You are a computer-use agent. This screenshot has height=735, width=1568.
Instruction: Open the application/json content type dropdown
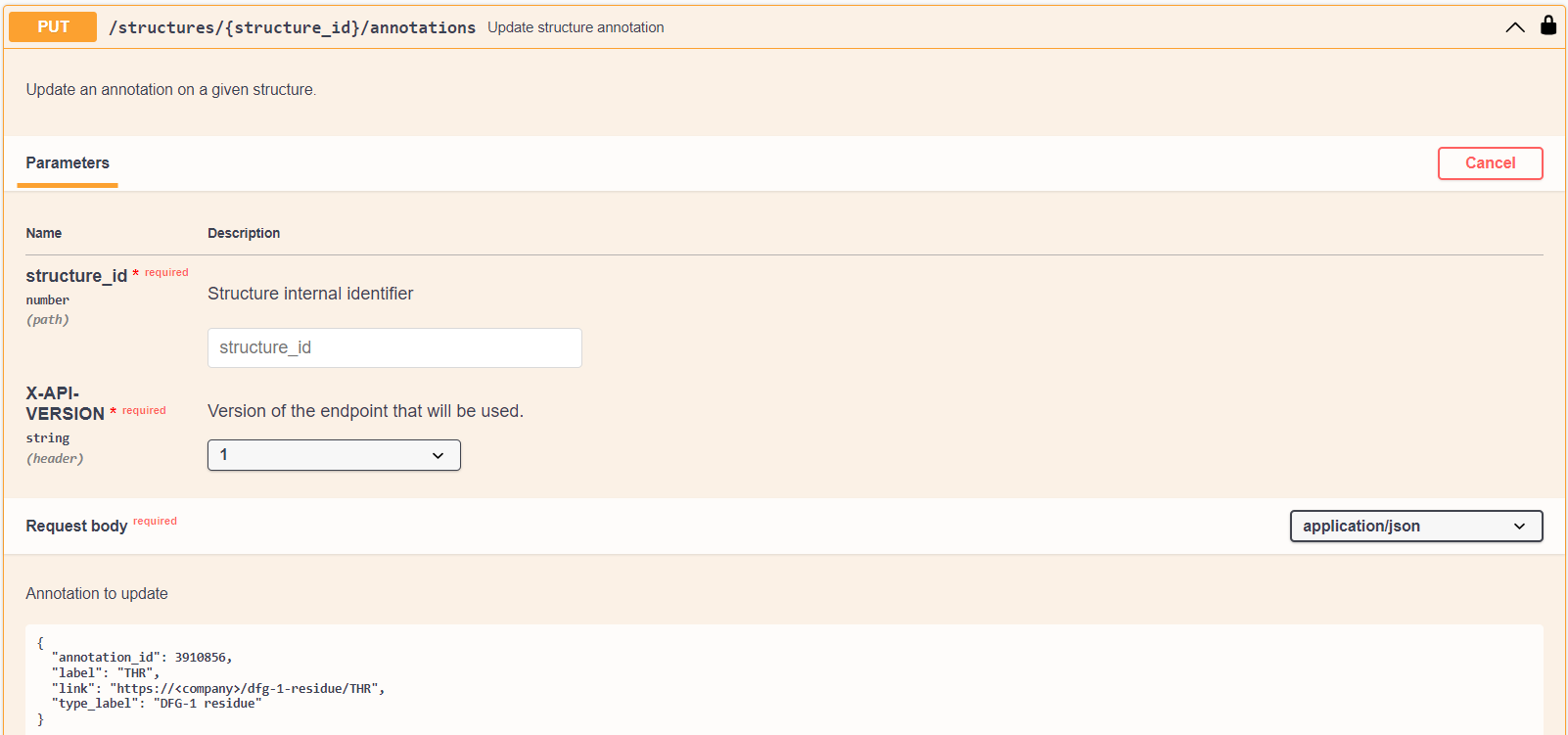pyautogui.click(x=1416, y=526)
